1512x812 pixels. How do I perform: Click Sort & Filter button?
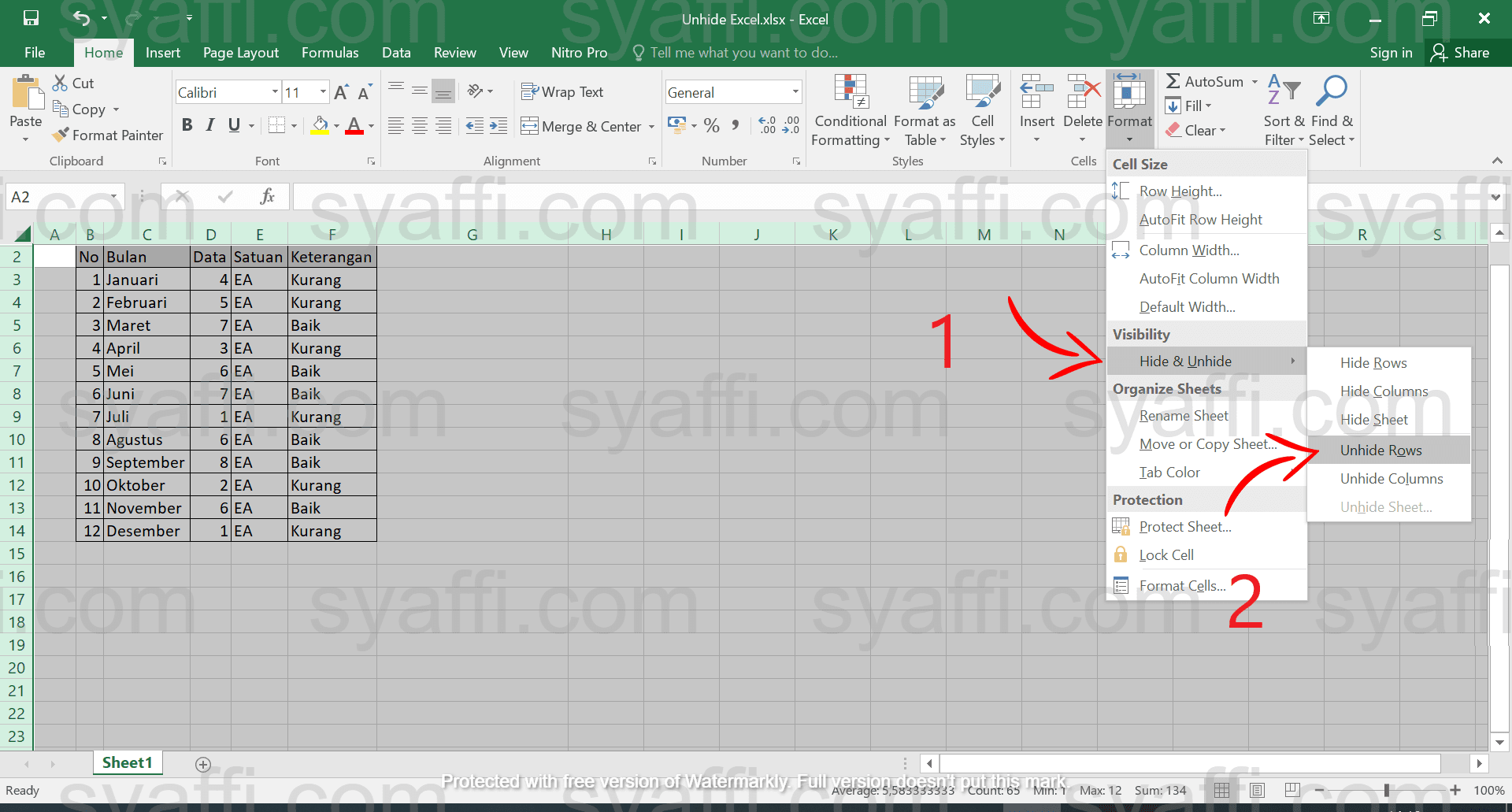tap(1284, 110)
